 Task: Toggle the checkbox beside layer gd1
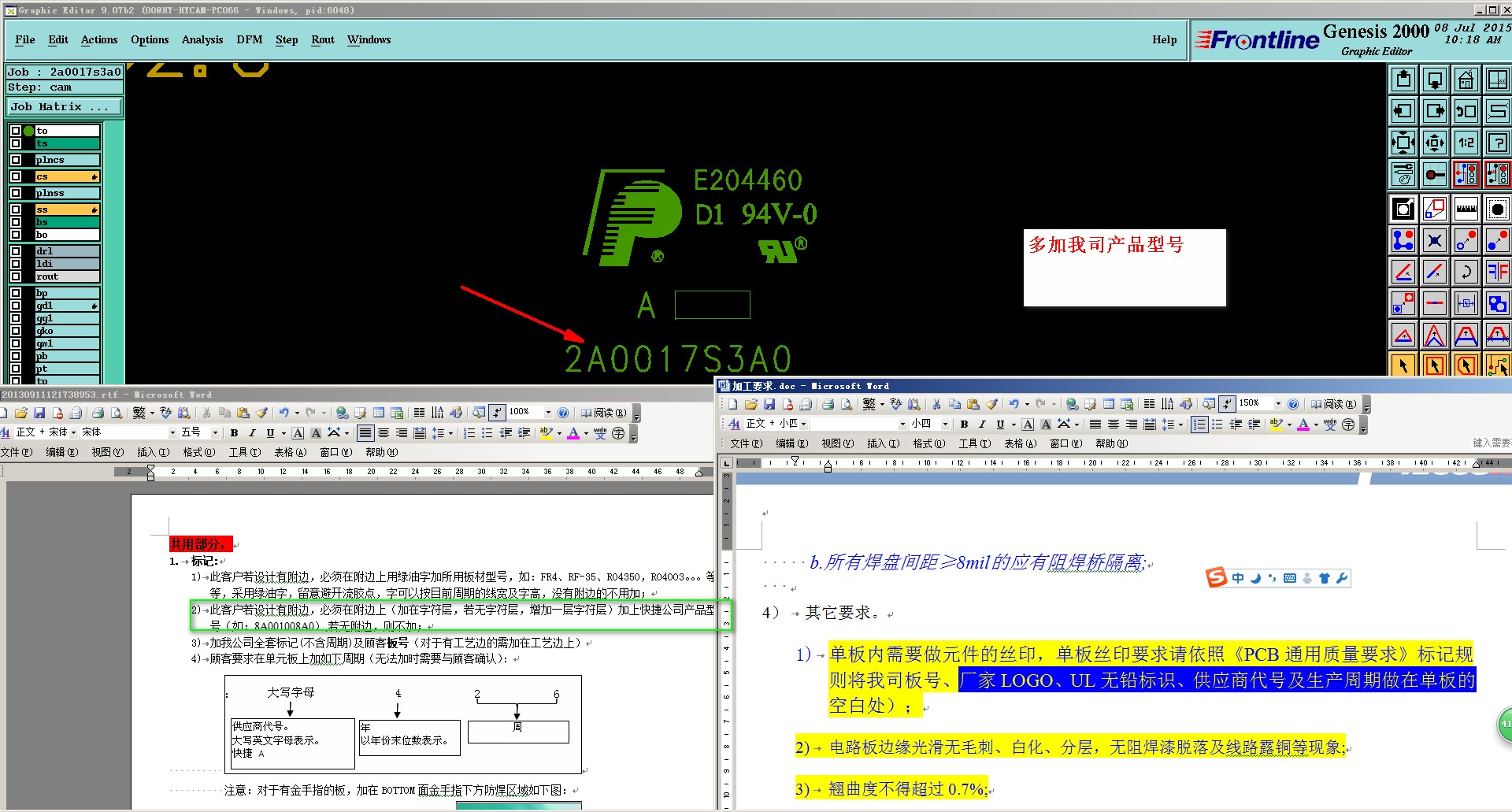[x=16, y=306]
